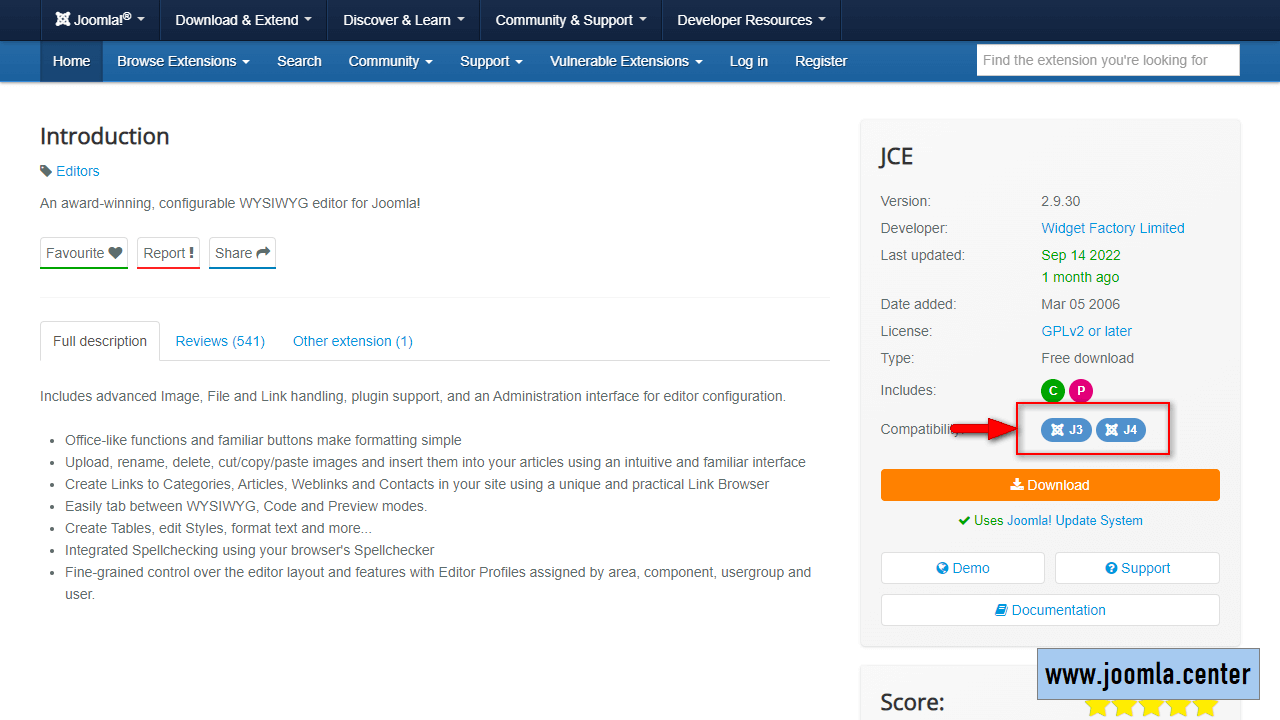Click the pink P plugin badge
1280x720 pixels.
[x=1080, y=391]
